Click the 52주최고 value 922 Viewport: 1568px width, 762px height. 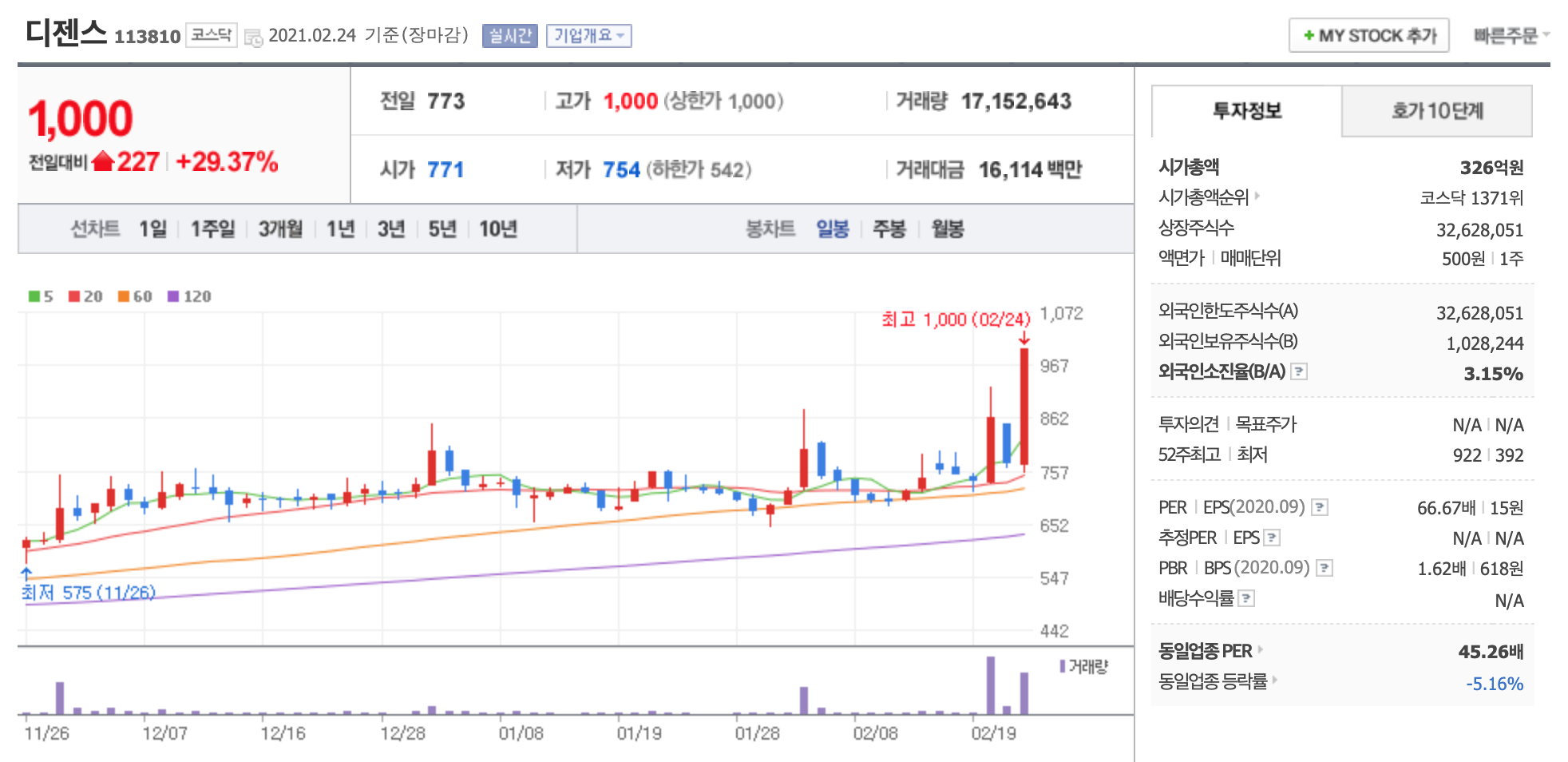point(1467,455)
